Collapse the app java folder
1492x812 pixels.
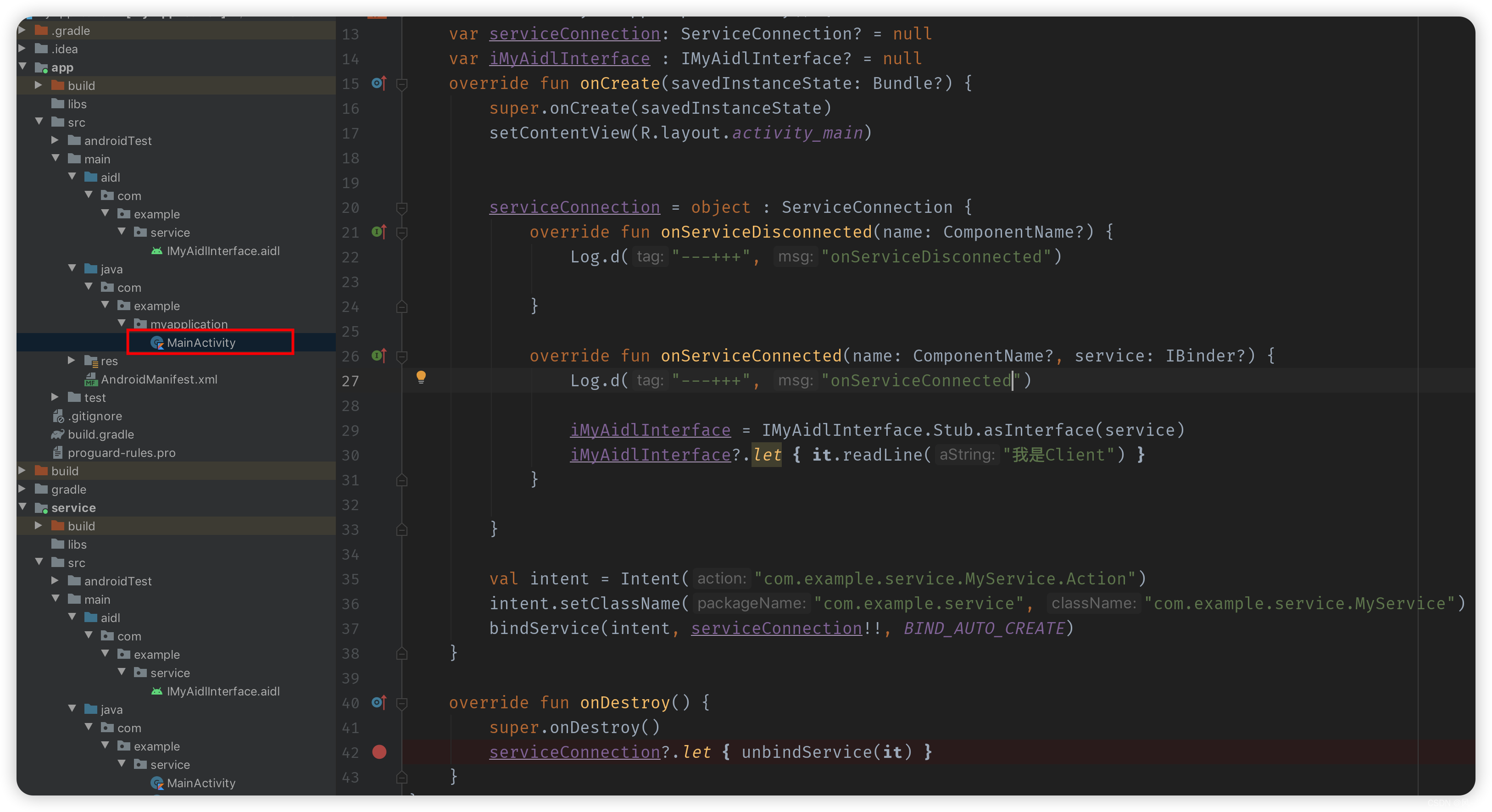coord(71,269)
